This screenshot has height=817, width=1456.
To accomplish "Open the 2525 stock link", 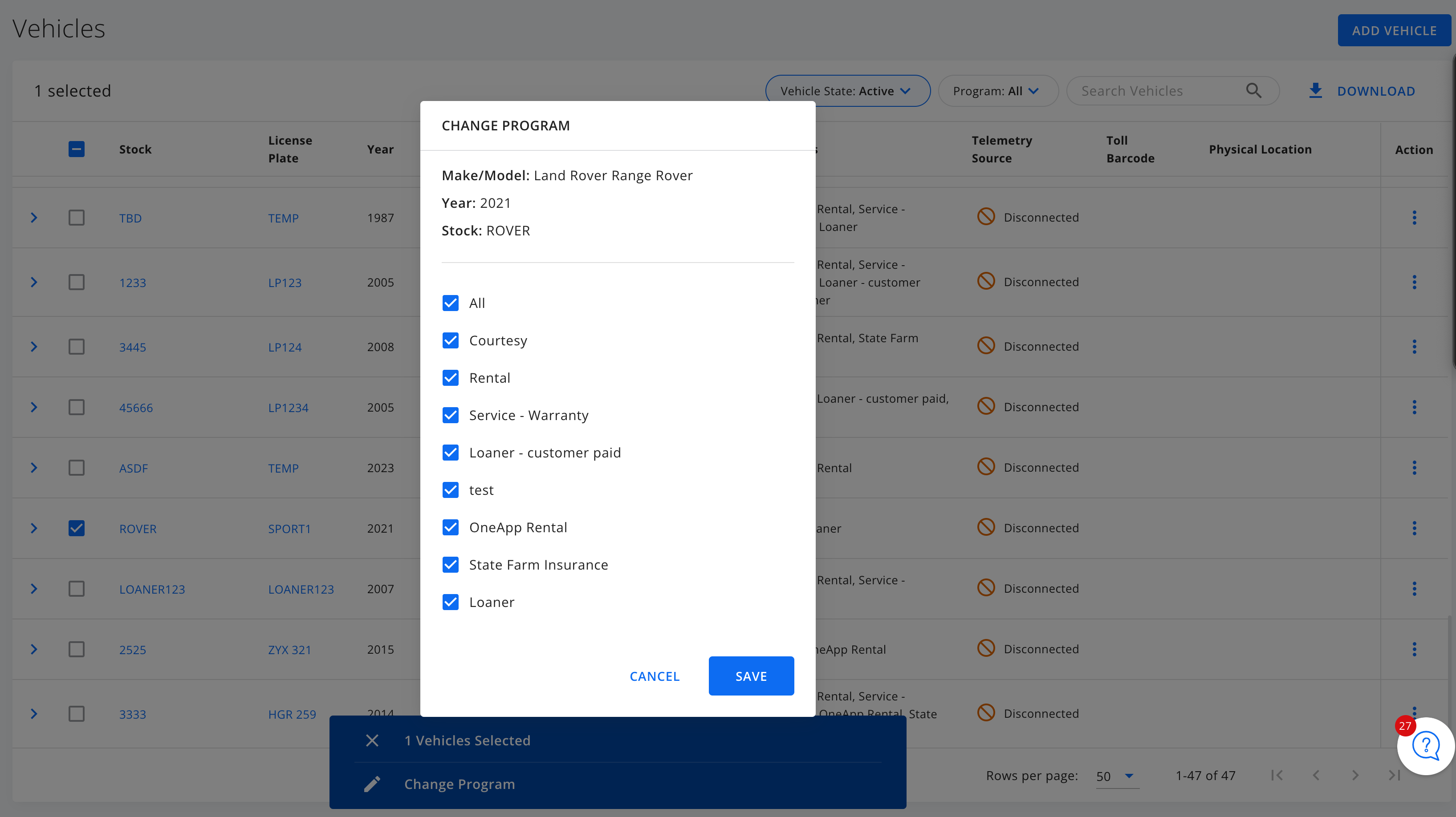I will [x=132, y=650].
